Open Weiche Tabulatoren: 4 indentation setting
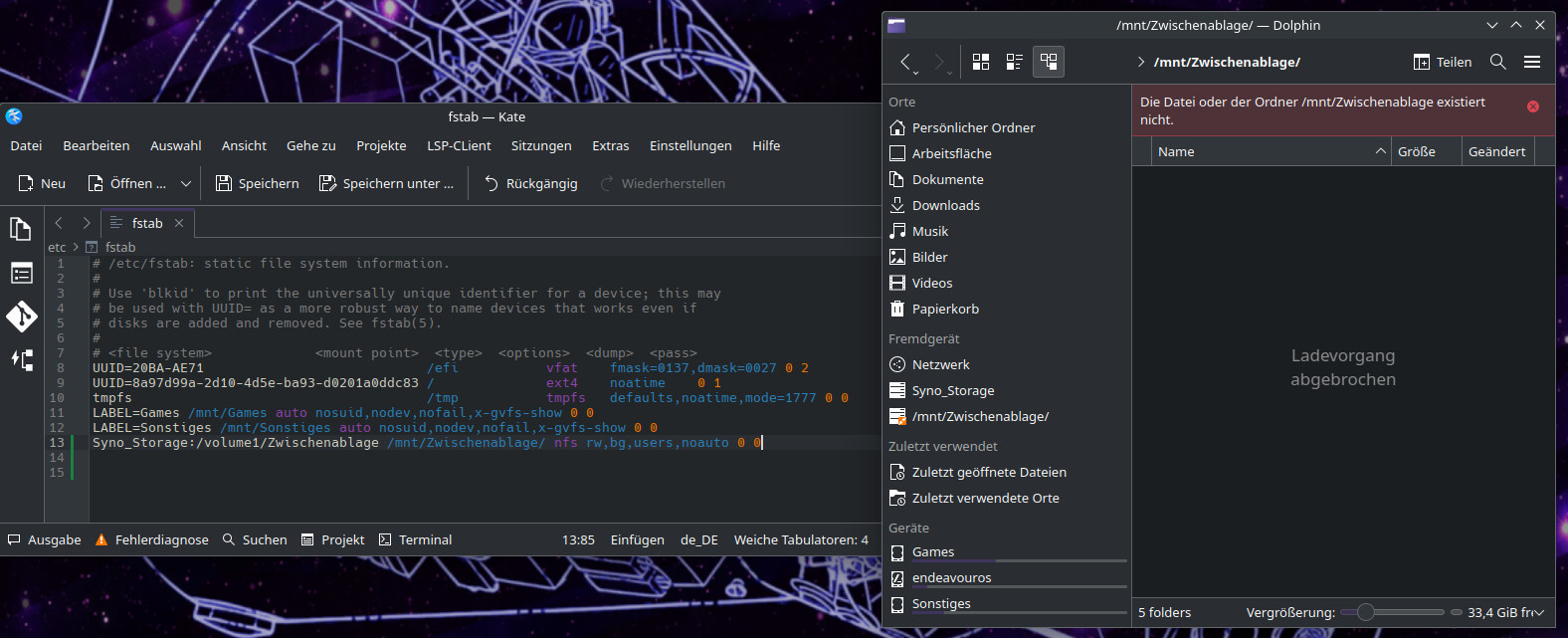The height and width of the screenshot is (638, 1568). tap(801, 539)
